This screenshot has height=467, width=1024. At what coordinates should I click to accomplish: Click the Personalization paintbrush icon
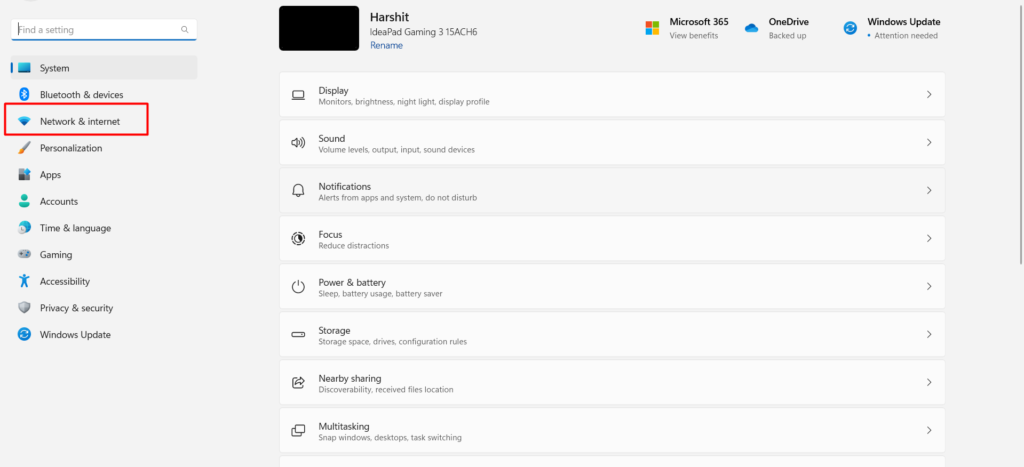click(x=24, y=148)
